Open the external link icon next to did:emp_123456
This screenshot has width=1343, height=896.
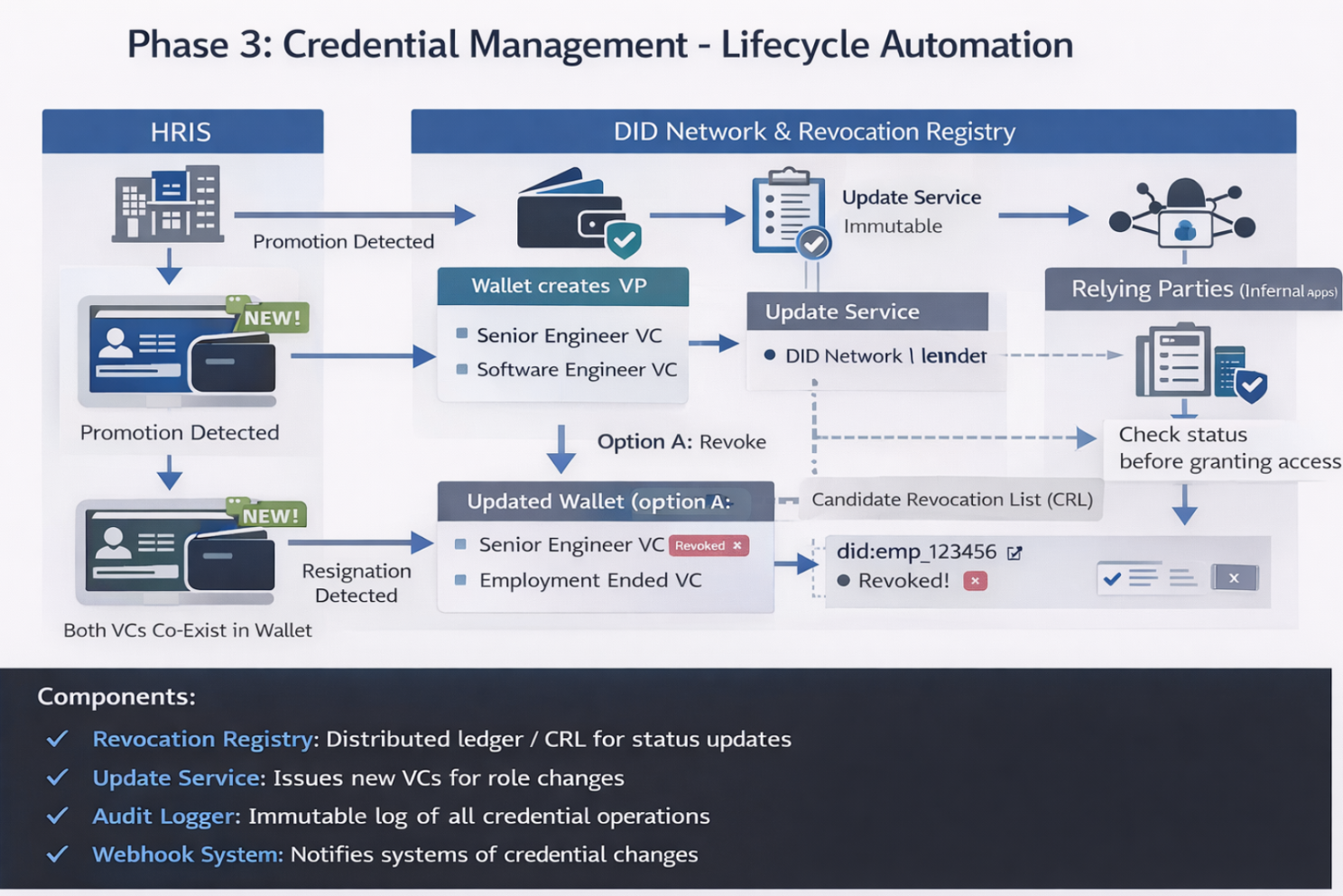[1016, 551]
